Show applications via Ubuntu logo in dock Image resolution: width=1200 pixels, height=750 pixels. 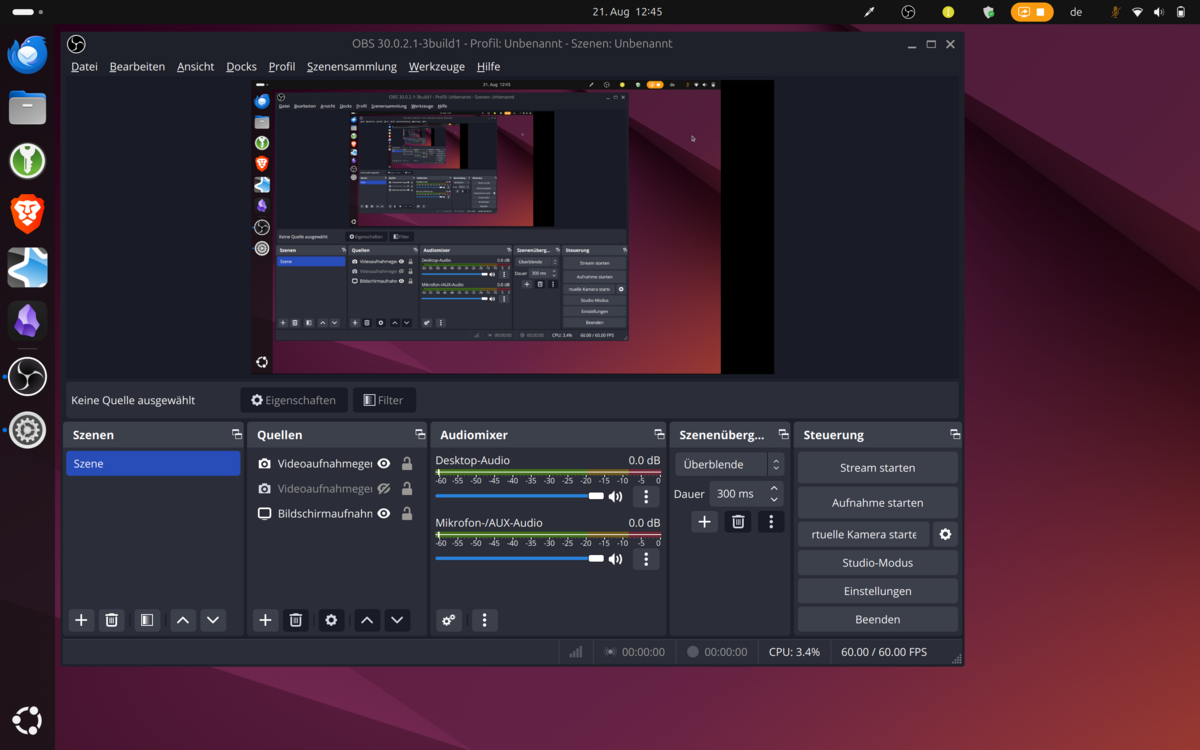pyautogui.click(x=27, y=720)
